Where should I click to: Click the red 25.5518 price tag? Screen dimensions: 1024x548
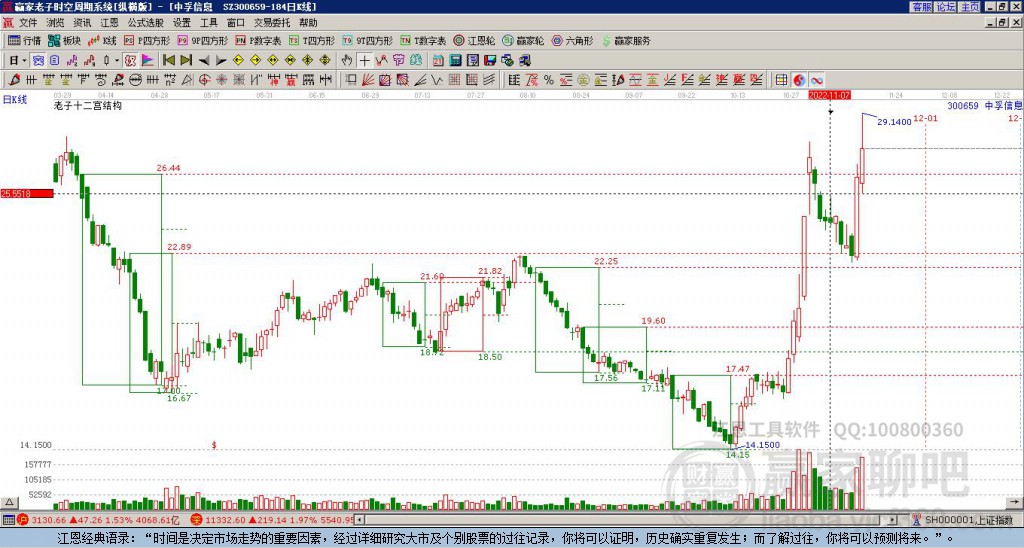click(27, 193)
